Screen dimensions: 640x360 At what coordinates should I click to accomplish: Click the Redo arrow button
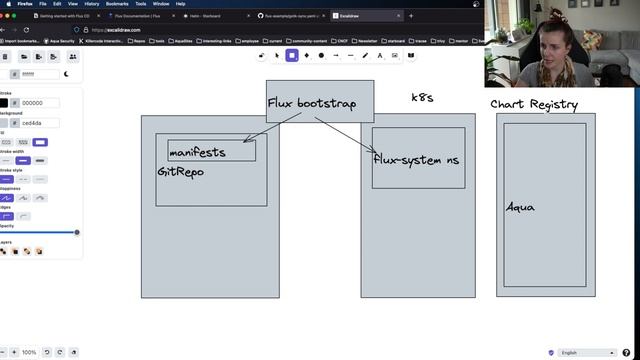click(x=60, y=352)
